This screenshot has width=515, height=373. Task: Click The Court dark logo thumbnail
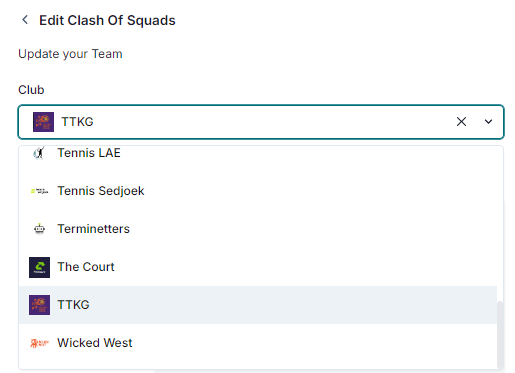tap(39, 267)
